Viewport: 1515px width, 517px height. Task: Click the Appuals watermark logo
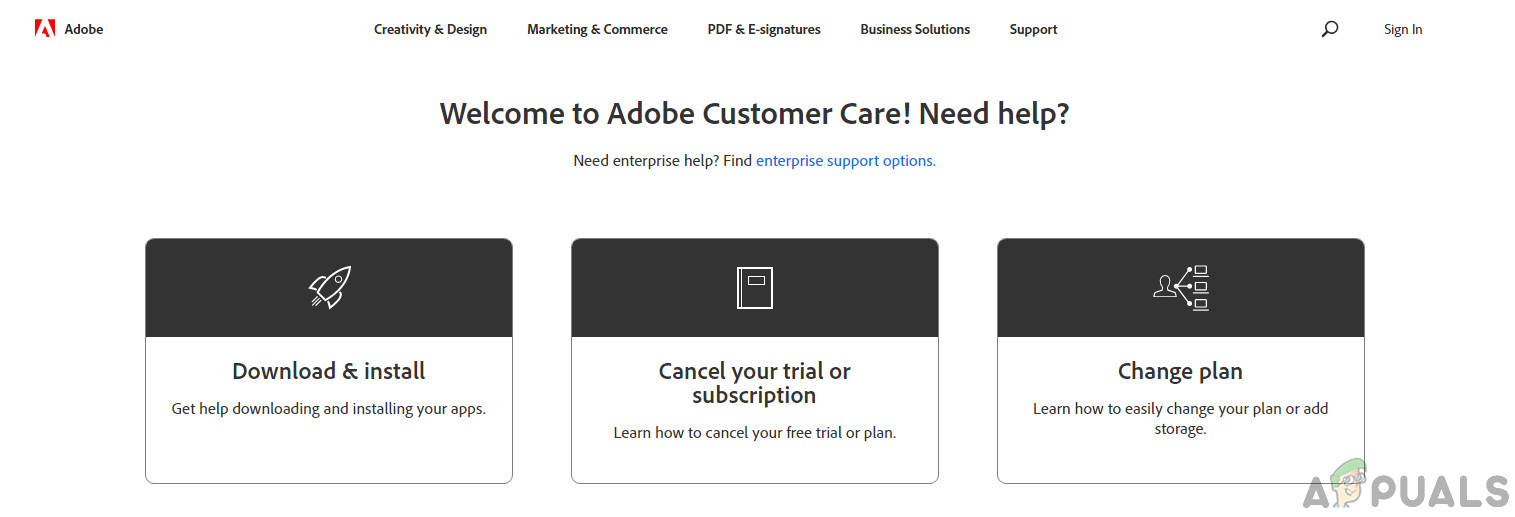(x=1407, y=488)
